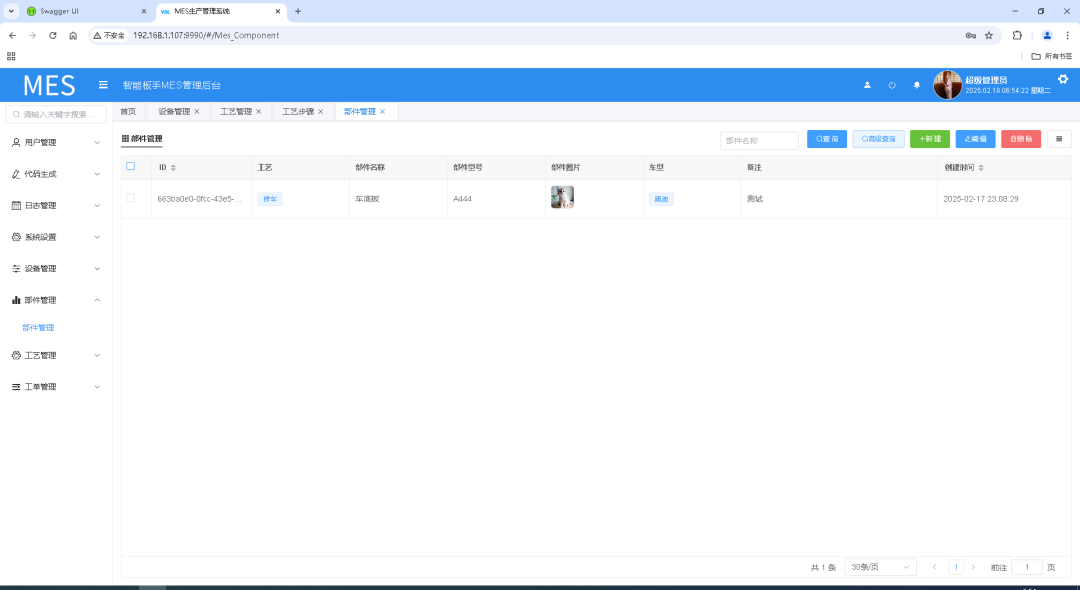Click the green 新建 button
The width and height of the screenshot is (1080, 590).
point(929,139)
